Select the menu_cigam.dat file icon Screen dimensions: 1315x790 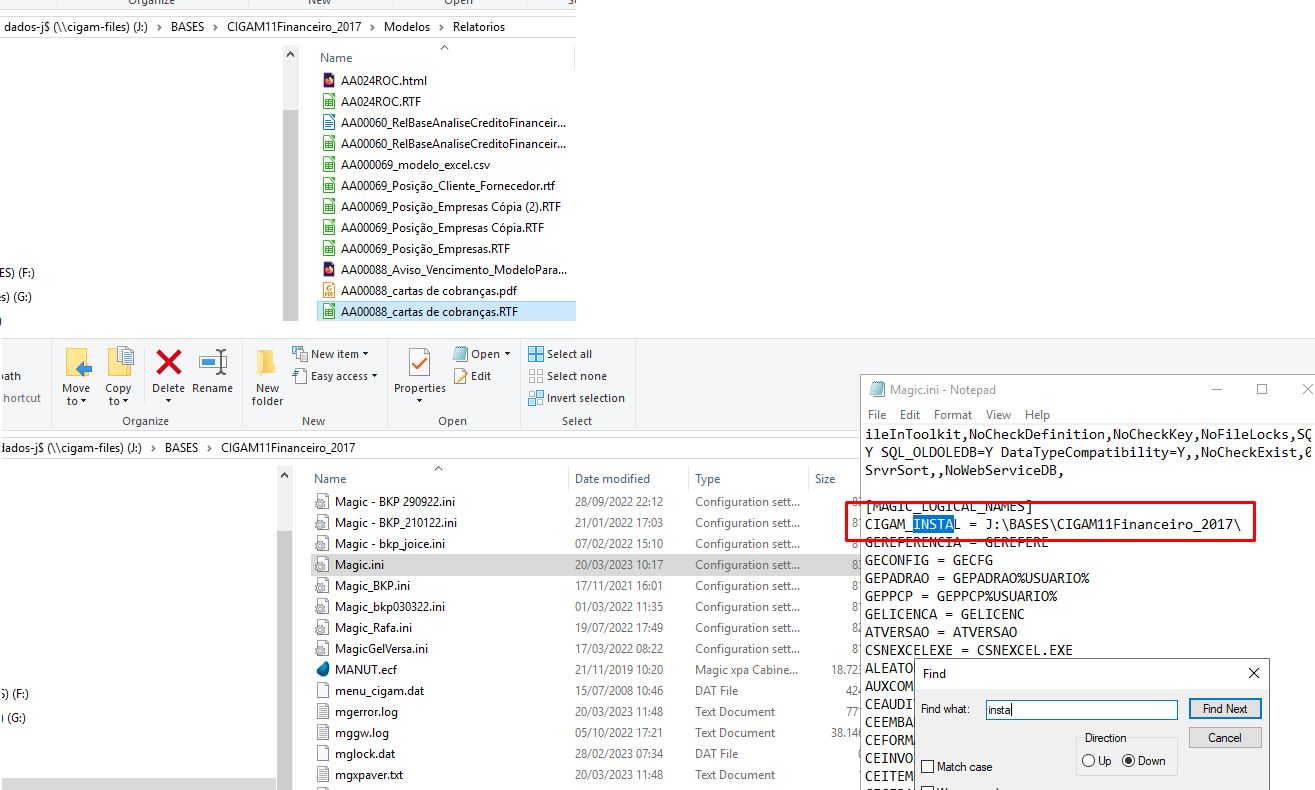pos(322,690)
